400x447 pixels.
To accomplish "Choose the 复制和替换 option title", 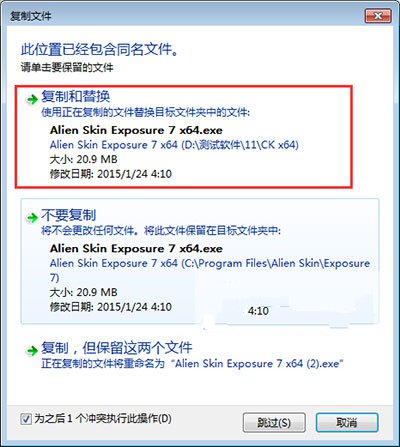I will [76, 96].
